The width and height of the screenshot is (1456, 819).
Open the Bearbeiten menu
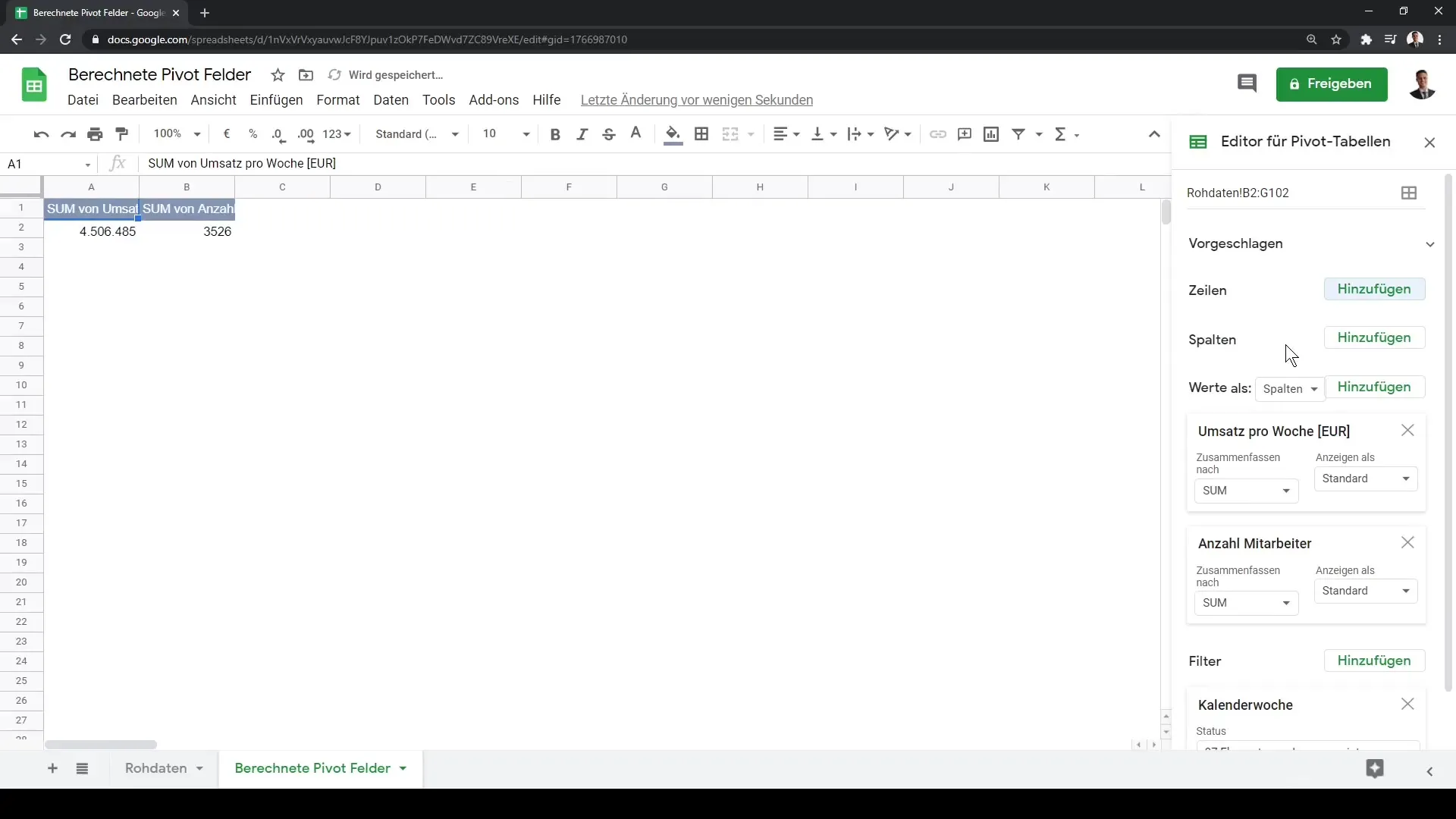point(145,100)
